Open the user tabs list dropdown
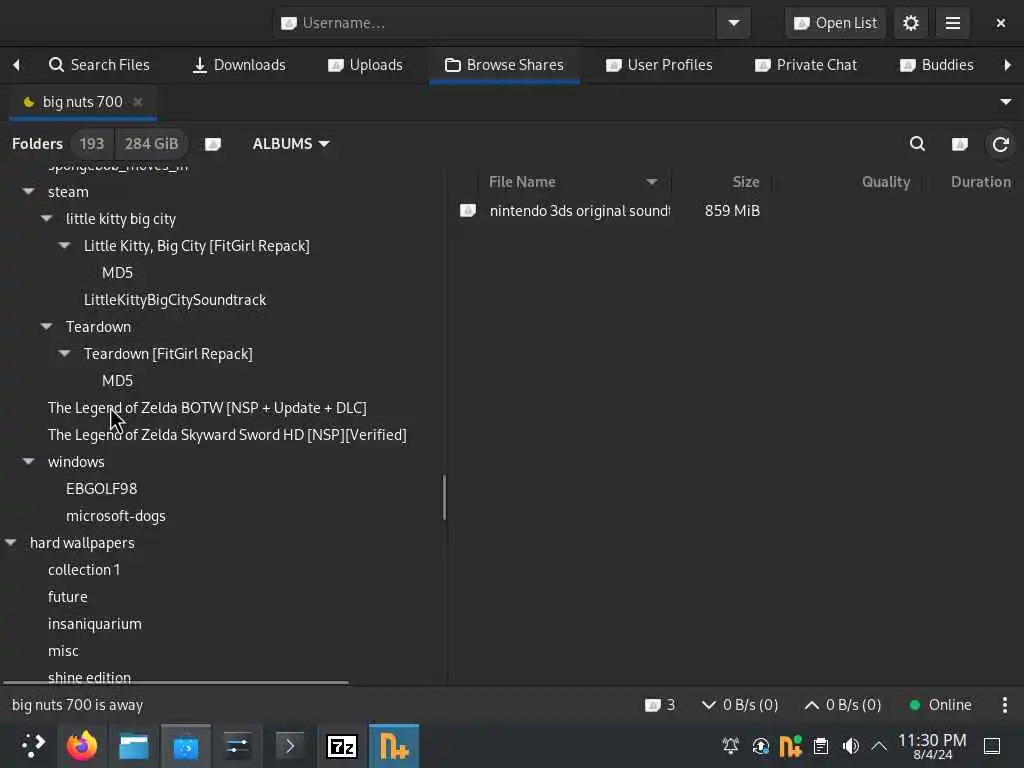The image size is (1024, 768). click(x=1006, y=102)
